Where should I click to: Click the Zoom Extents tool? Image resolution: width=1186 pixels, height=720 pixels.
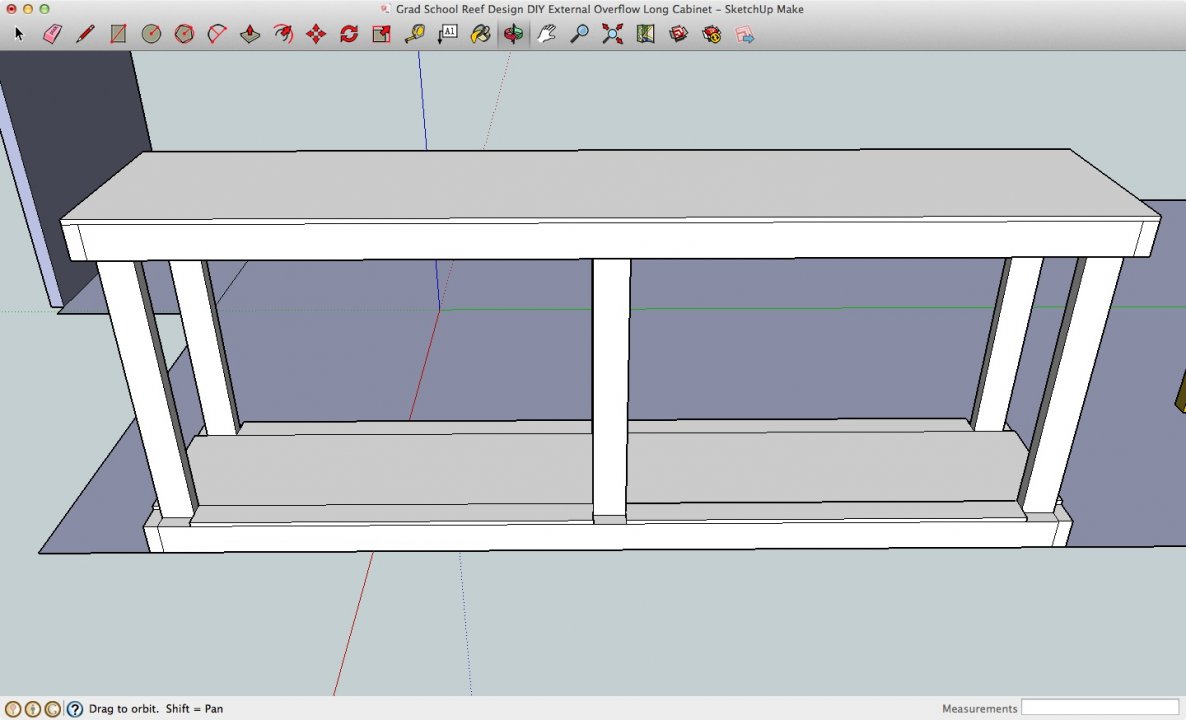pyautogui.click(x=612, y=34)
